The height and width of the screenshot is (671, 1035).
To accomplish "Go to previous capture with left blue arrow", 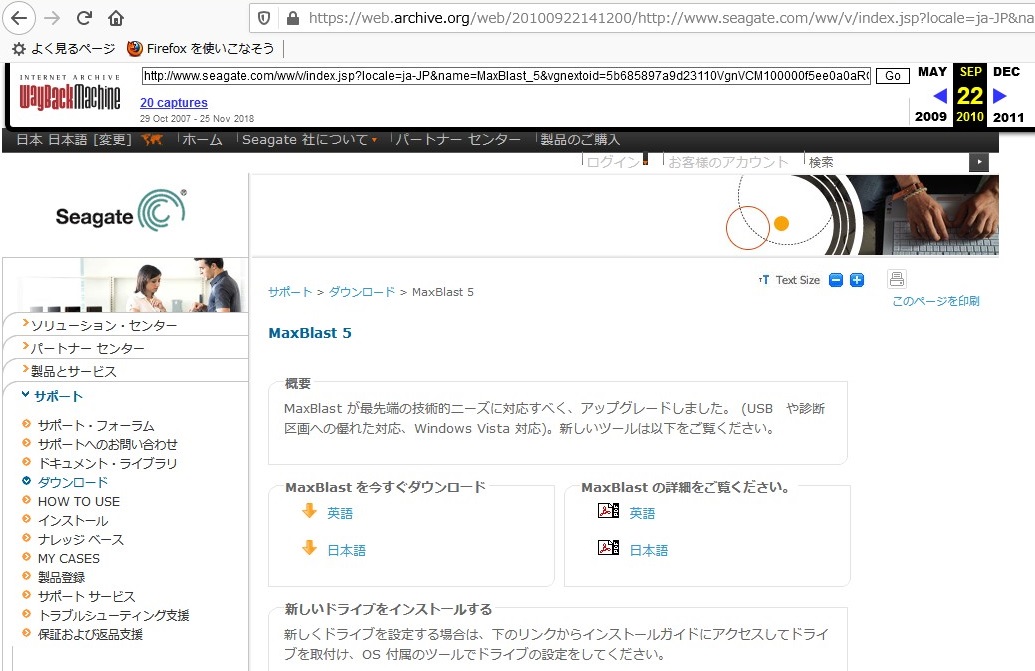I will click(x=940, y=96).
